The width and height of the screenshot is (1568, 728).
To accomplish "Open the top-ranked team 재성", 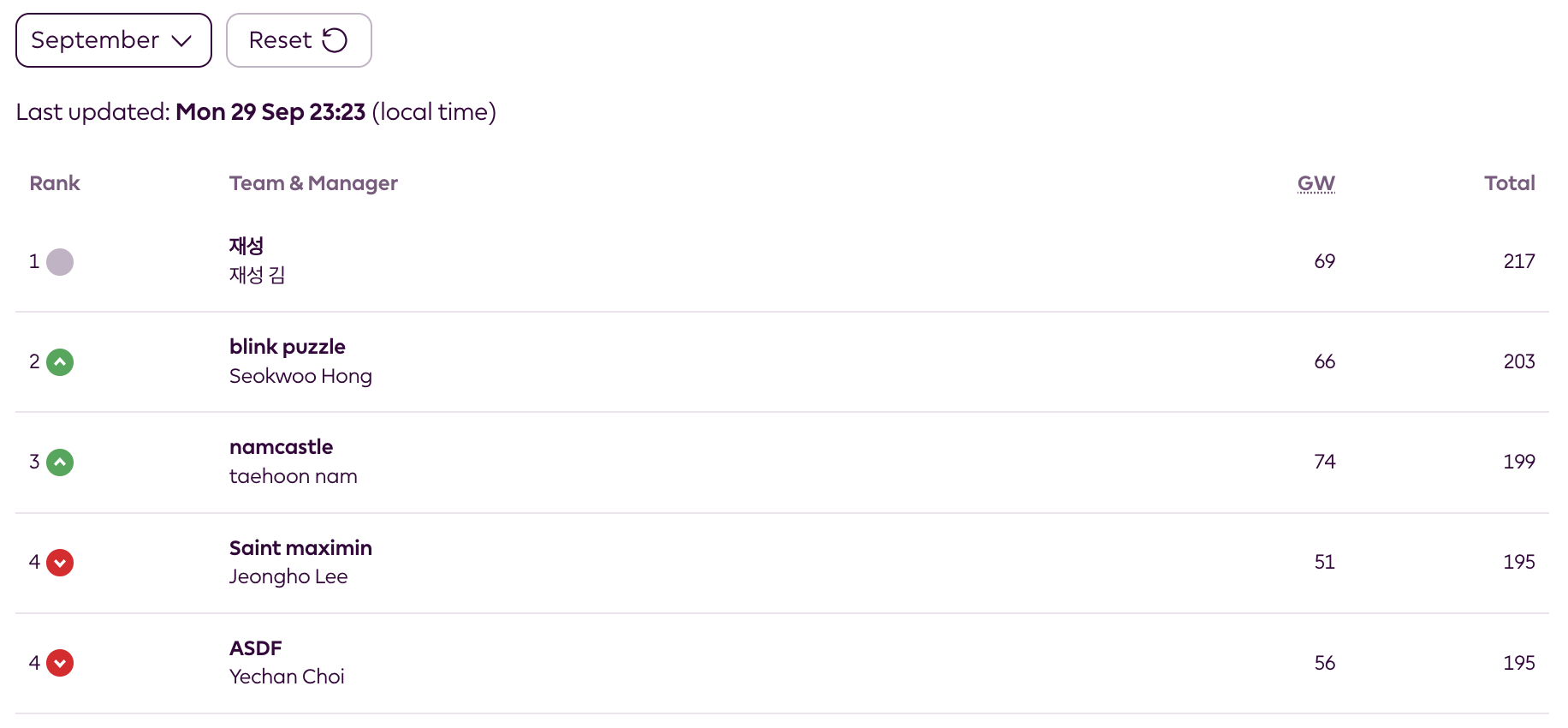I will pyautogui.click(x=246, y=247).
